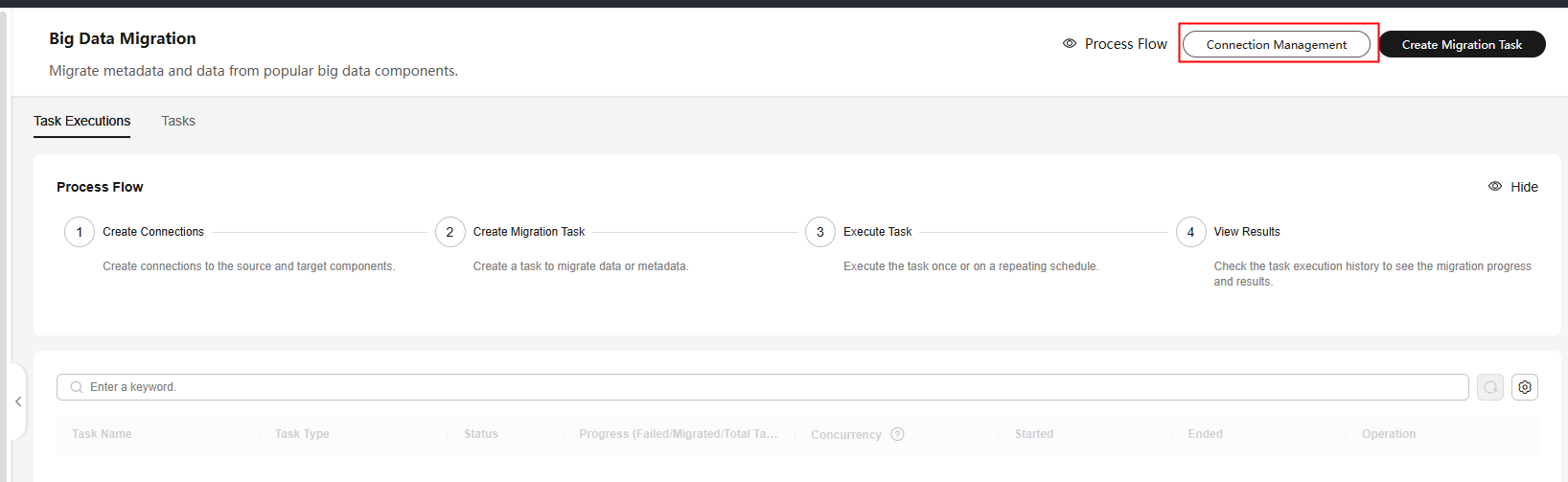The height and width of the screenshot is (482, 1568).
Task: Click the eye icon beside Hide
Action: [1495, 187]
